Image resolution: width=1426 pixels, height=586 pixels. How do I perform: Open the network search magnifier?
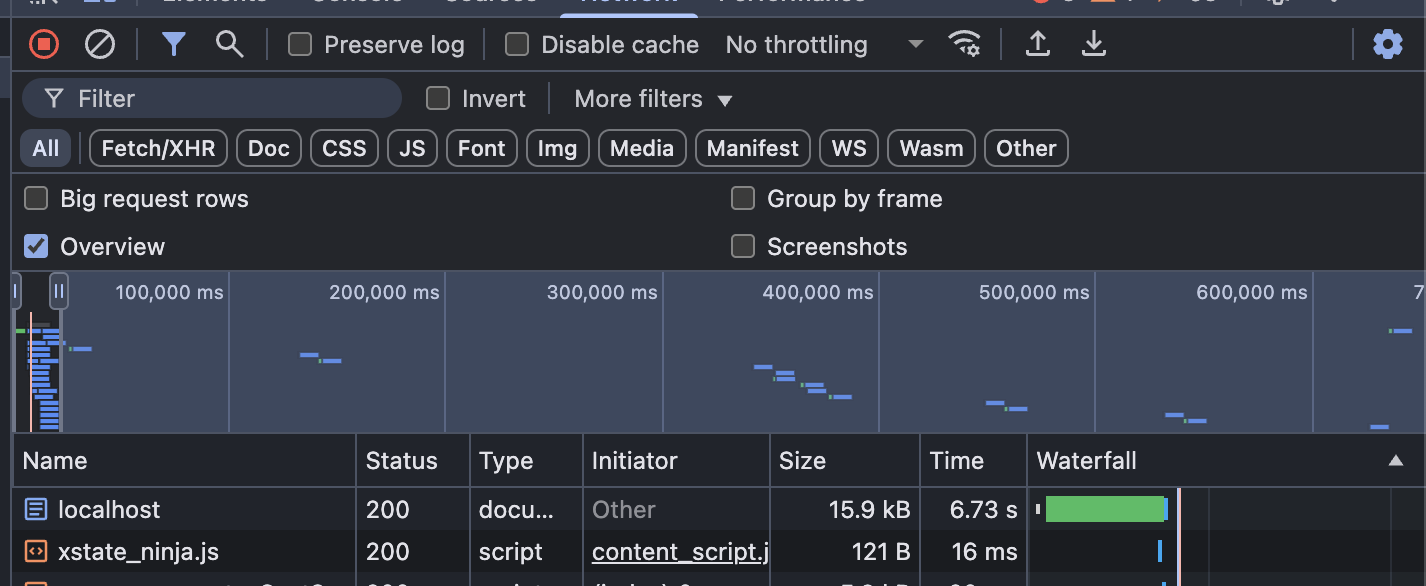click(230, 44)
